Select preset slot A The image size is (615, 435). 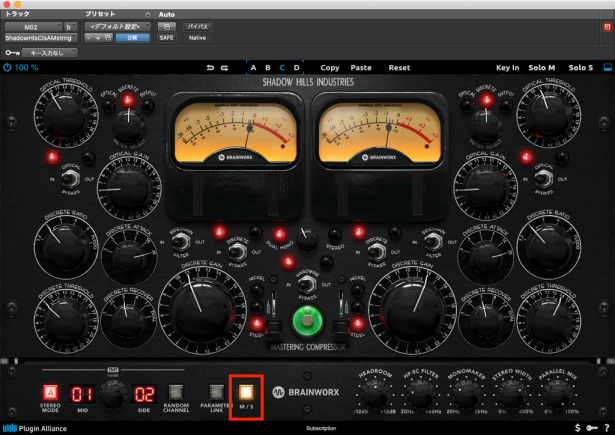click(x=254, y=67)
